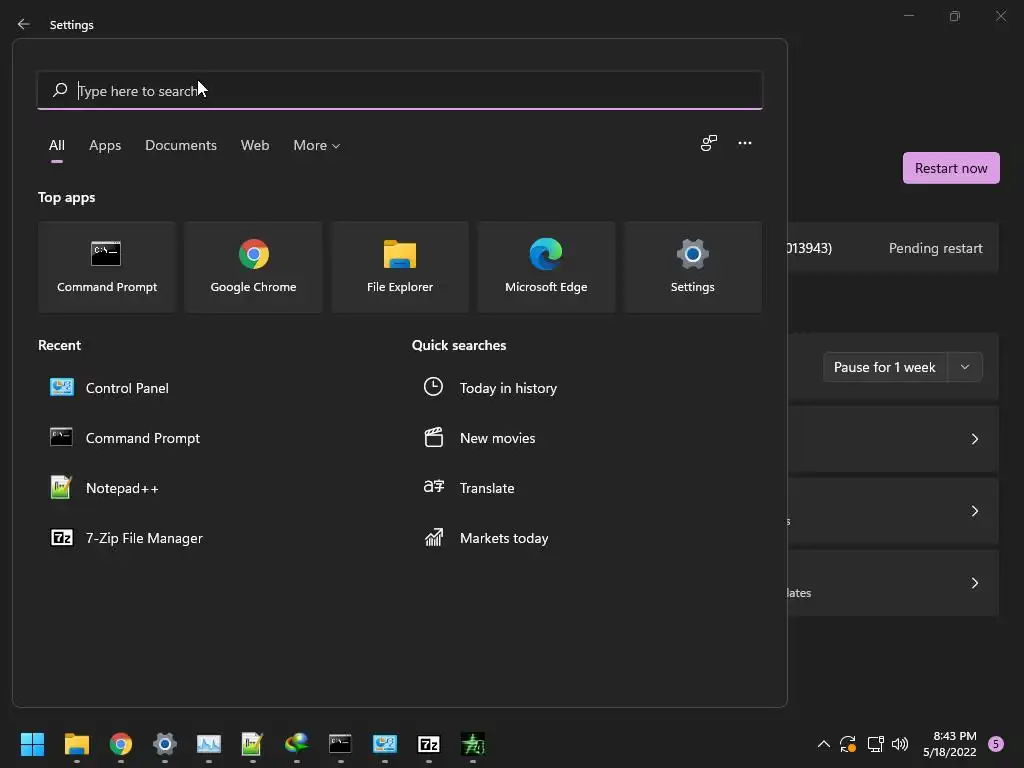
Task: Select the All search tab
Action: 57,145
